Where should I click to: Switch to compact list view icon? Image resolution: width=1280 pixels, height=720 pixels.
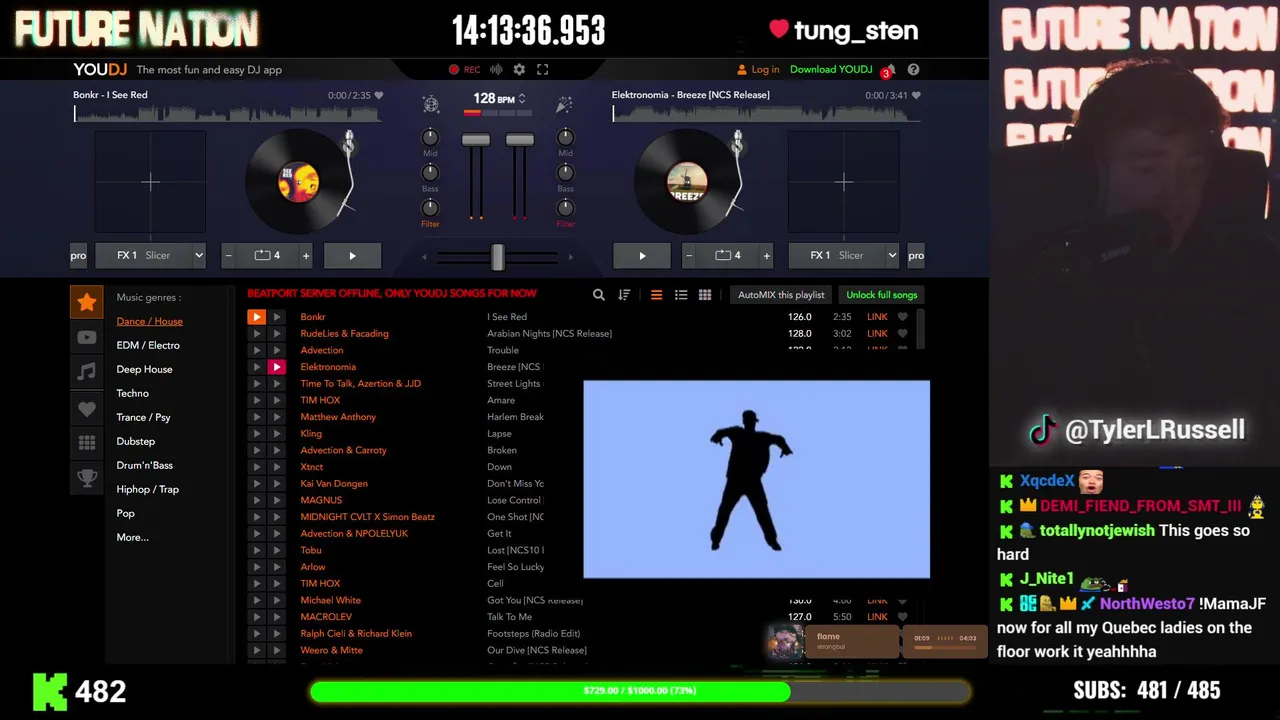click(x=657, y=295)
